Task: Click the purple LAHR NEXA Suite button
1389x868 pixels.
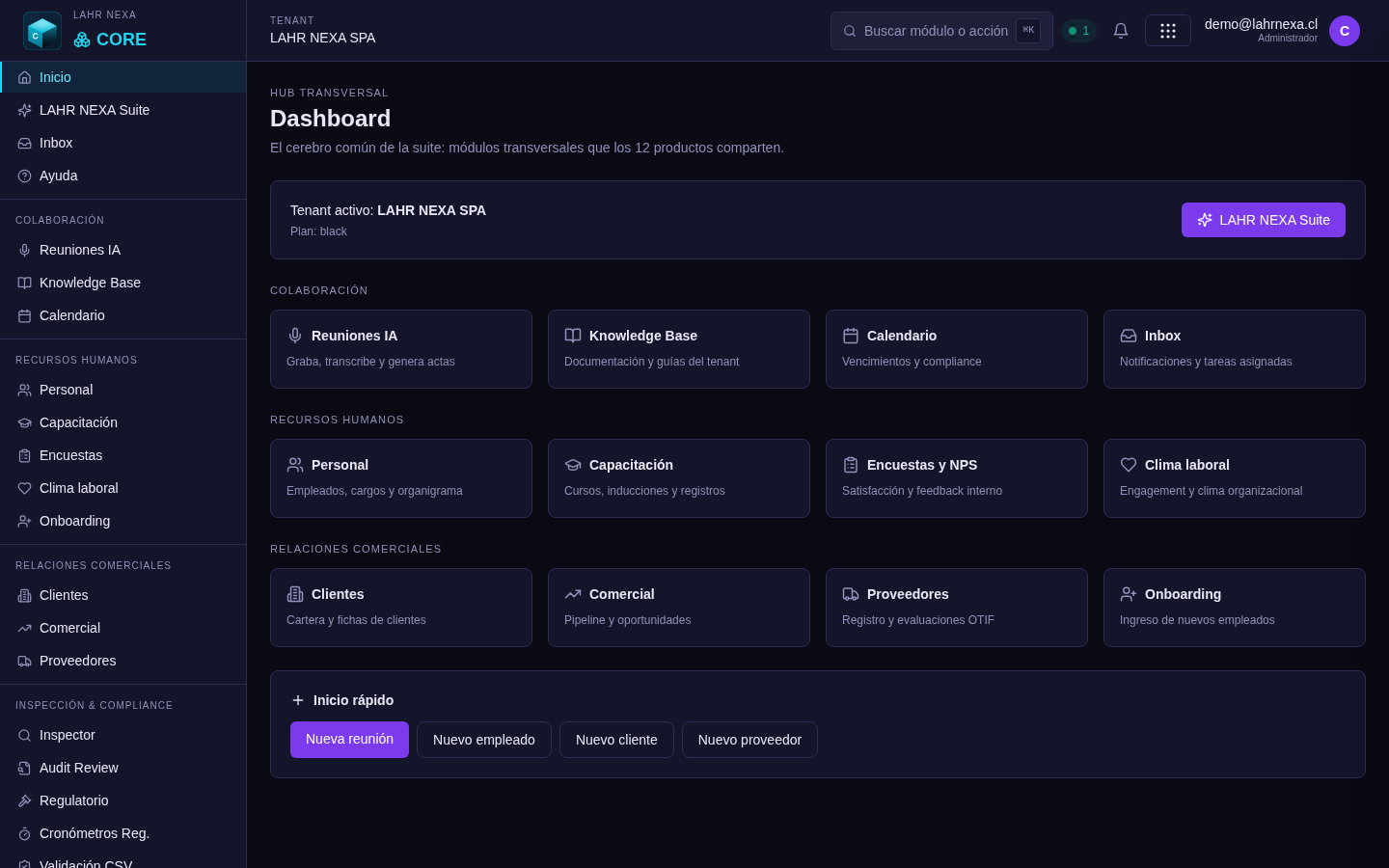Action: click(x=1264, y=220)
